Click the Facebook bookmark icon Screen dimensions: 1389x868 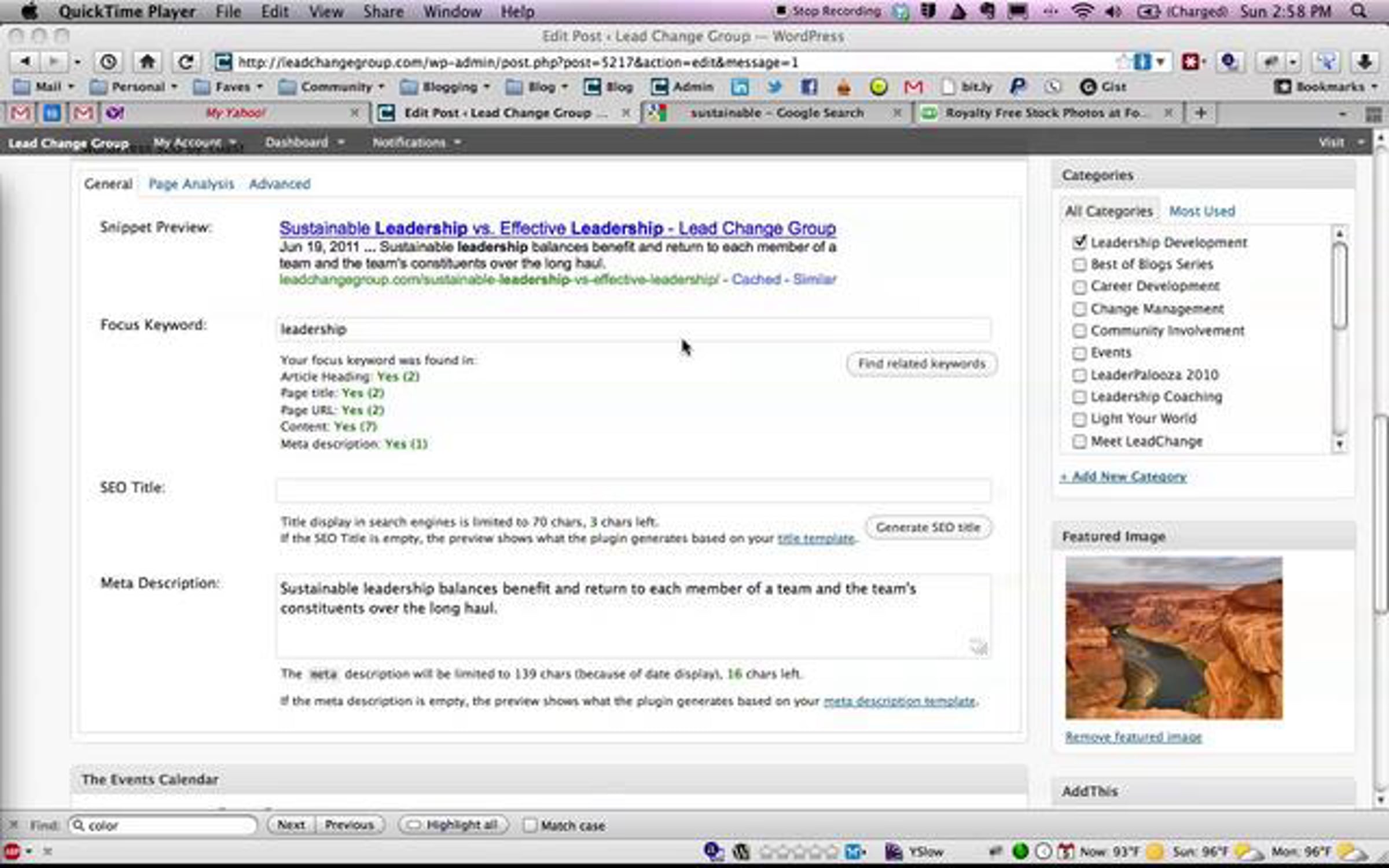pos(809,87)
